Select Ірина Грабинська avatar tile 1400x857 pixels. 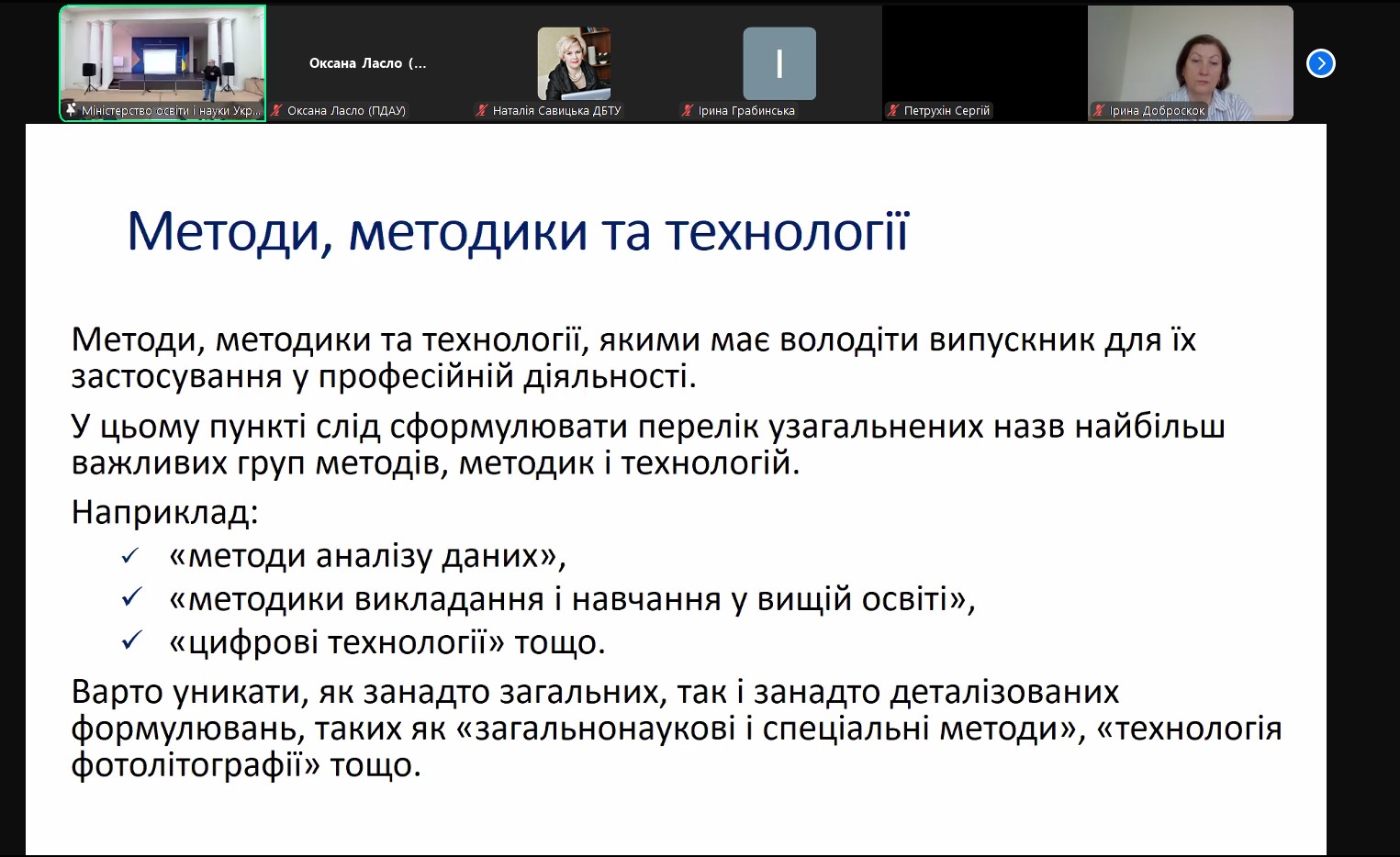[779, 63]
